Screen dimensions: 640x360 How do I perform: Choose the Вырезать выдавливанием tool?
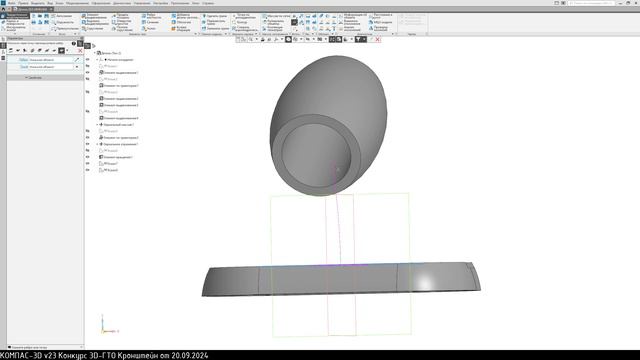coord(96,22)
